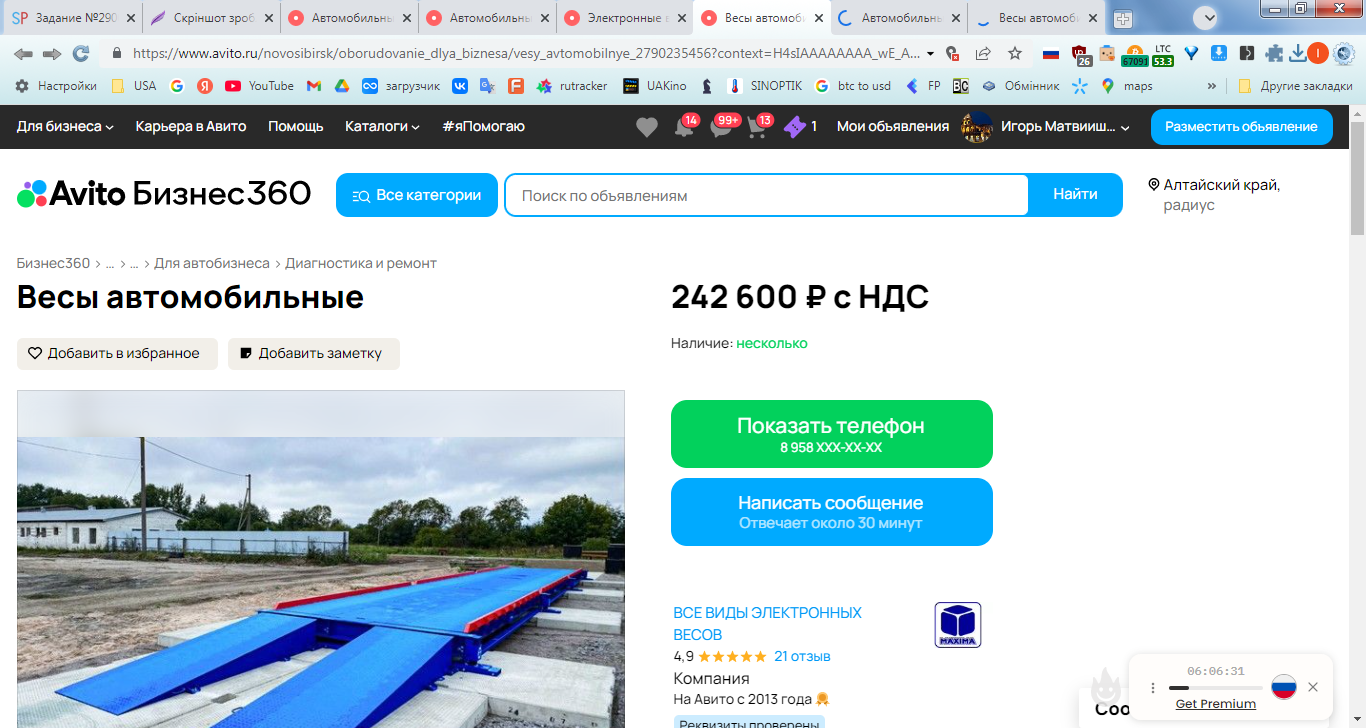Open the Диагностика и ремонт breadcrumb
The image size is (1366, 728).
pyautogui.click(x=361, y=264)
